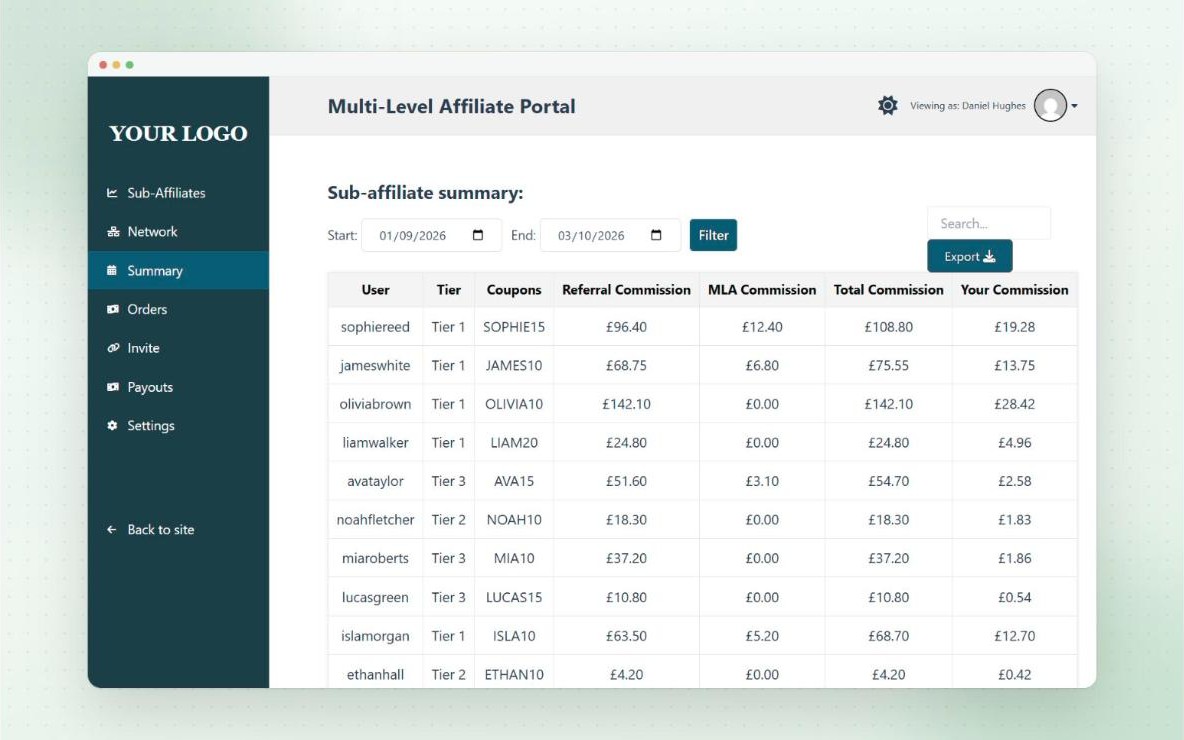
Task: Select user noahfletcher in table
Action: pos(375,520)
